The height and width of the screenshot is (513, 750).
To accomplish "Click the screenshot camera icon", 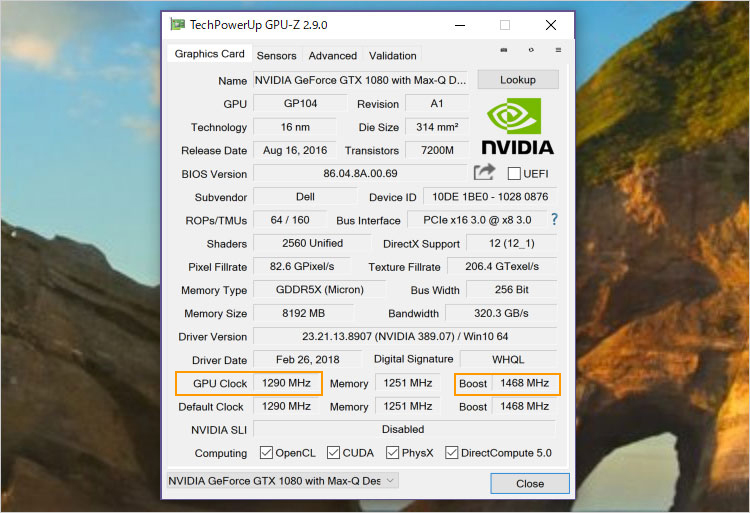I will [504, 50].
